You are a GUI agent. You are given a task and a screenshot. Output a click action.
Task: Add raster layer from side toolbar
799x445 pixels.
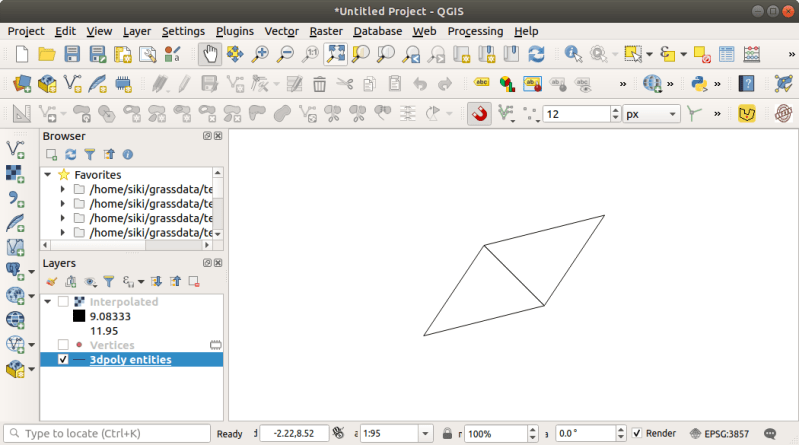pyautogui.click(x=15, y=174)
